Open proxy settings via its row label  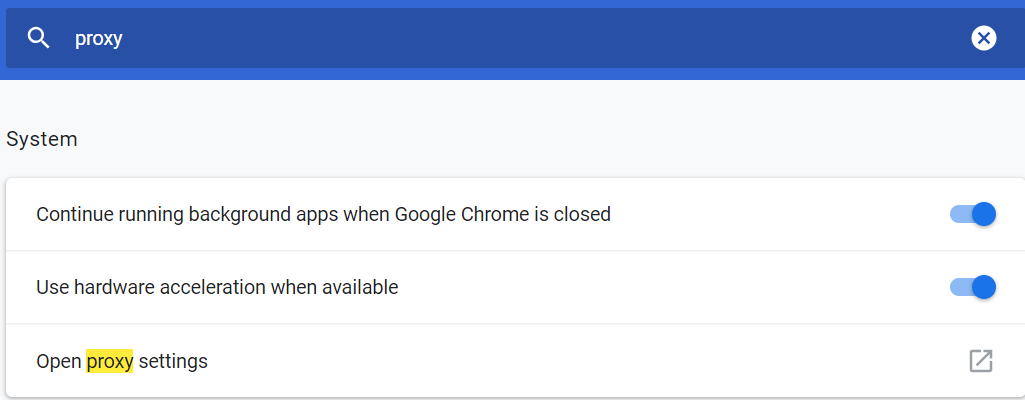click(x=122, y=361)
